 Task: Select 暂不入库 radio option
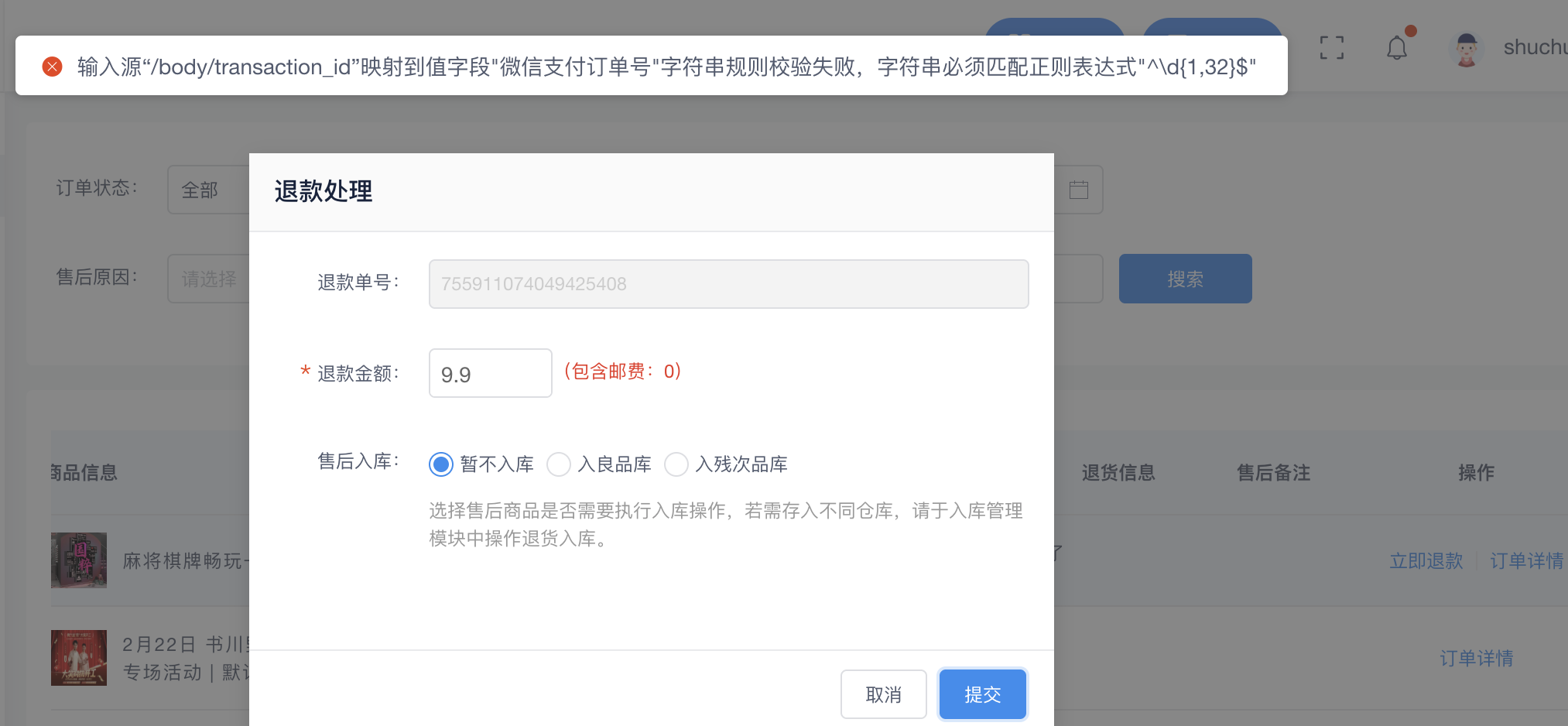pos(441,464)
